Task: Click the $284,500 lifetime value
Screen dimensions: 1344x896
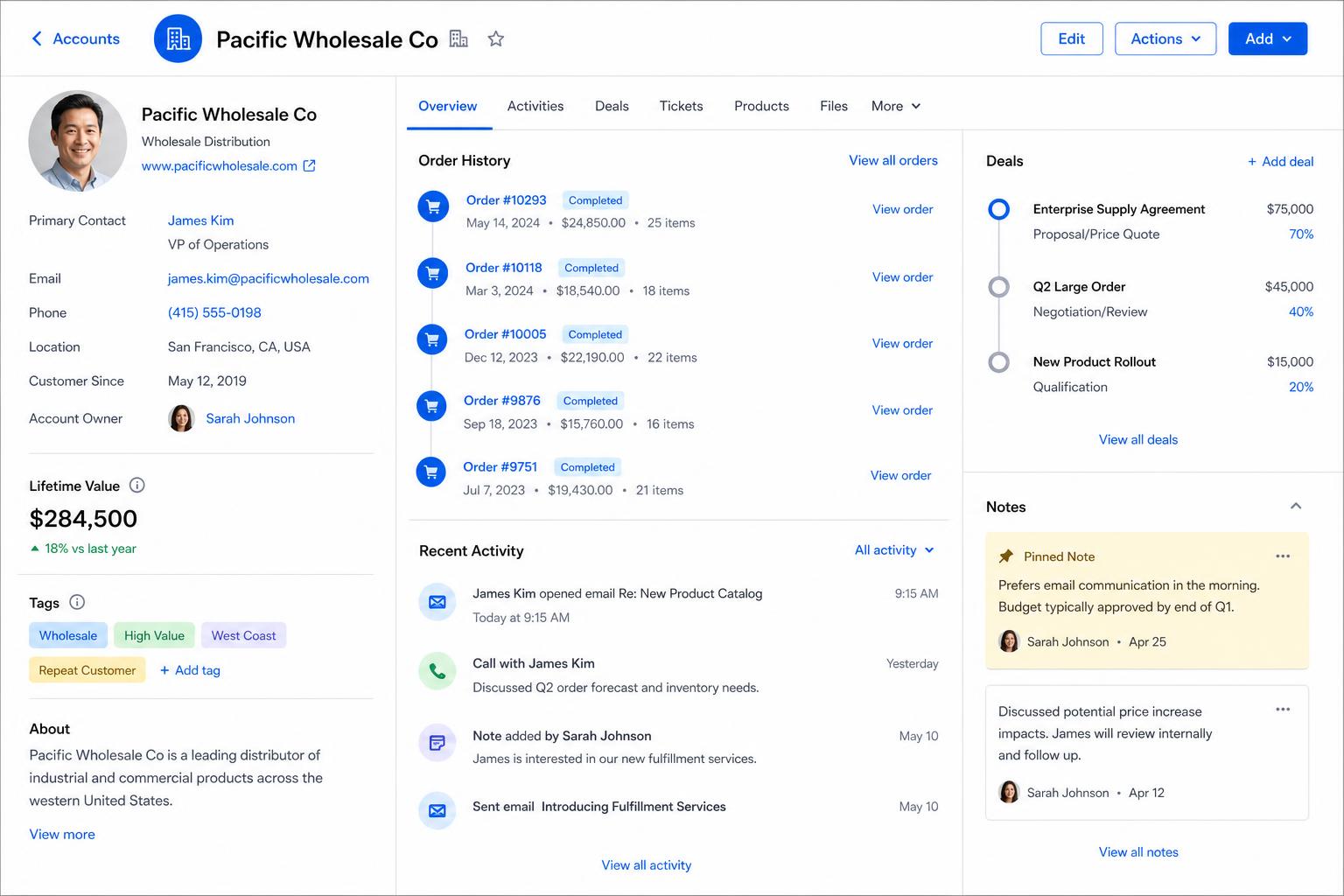Action: (83, 518)
